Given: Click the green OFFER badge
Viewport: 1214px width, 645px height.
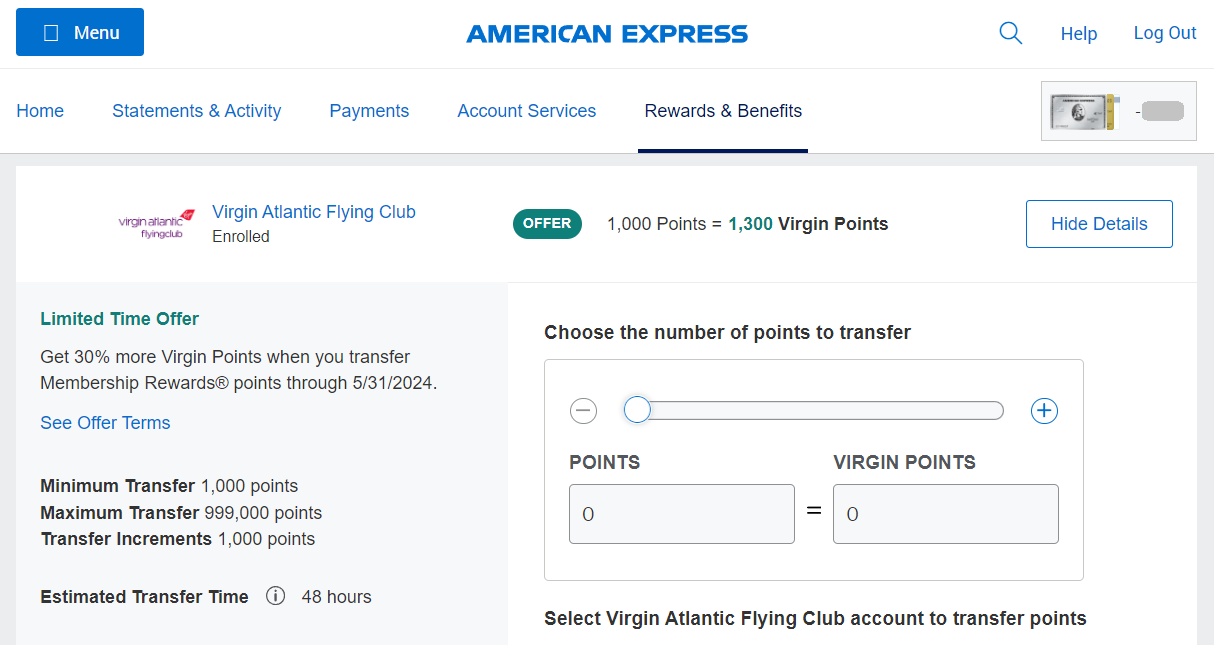Looking at the screenshot, I should click(547, 224).
